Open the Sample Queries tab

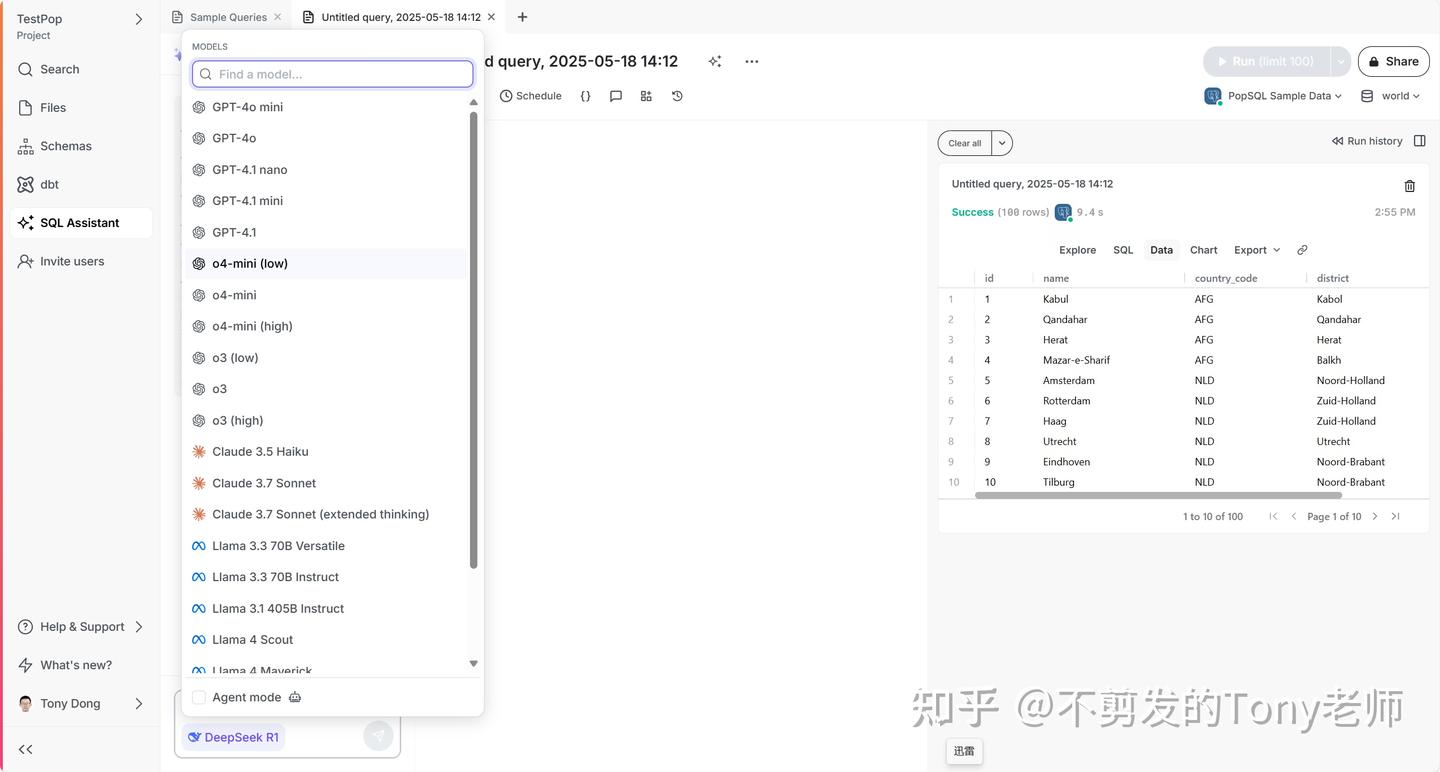tap(228, 16)
